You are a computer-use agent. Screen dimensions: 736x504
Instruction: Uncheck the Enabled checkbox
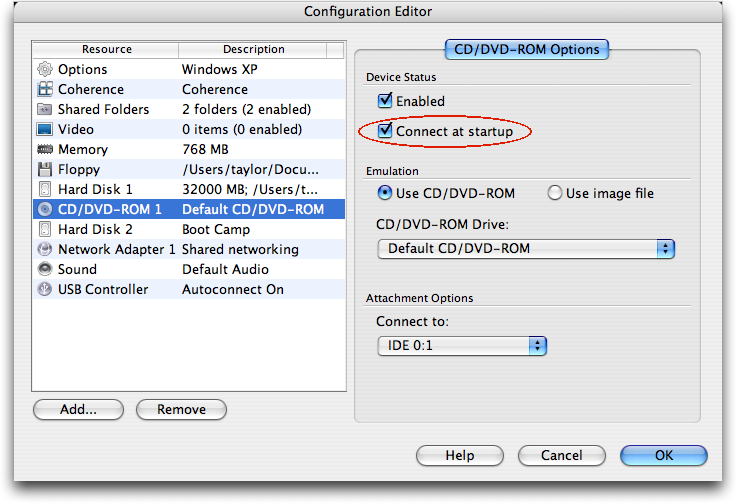[x=385, y=100]
